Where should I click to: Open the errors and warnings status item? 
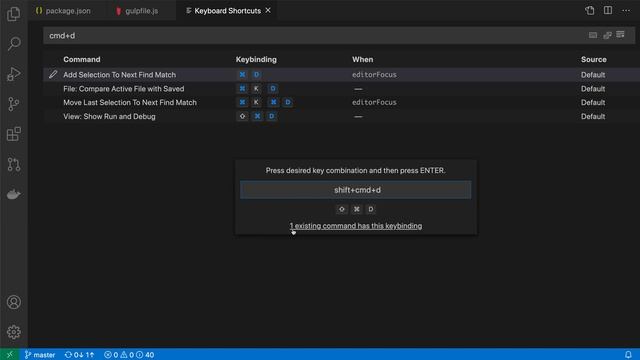point(129,354)
